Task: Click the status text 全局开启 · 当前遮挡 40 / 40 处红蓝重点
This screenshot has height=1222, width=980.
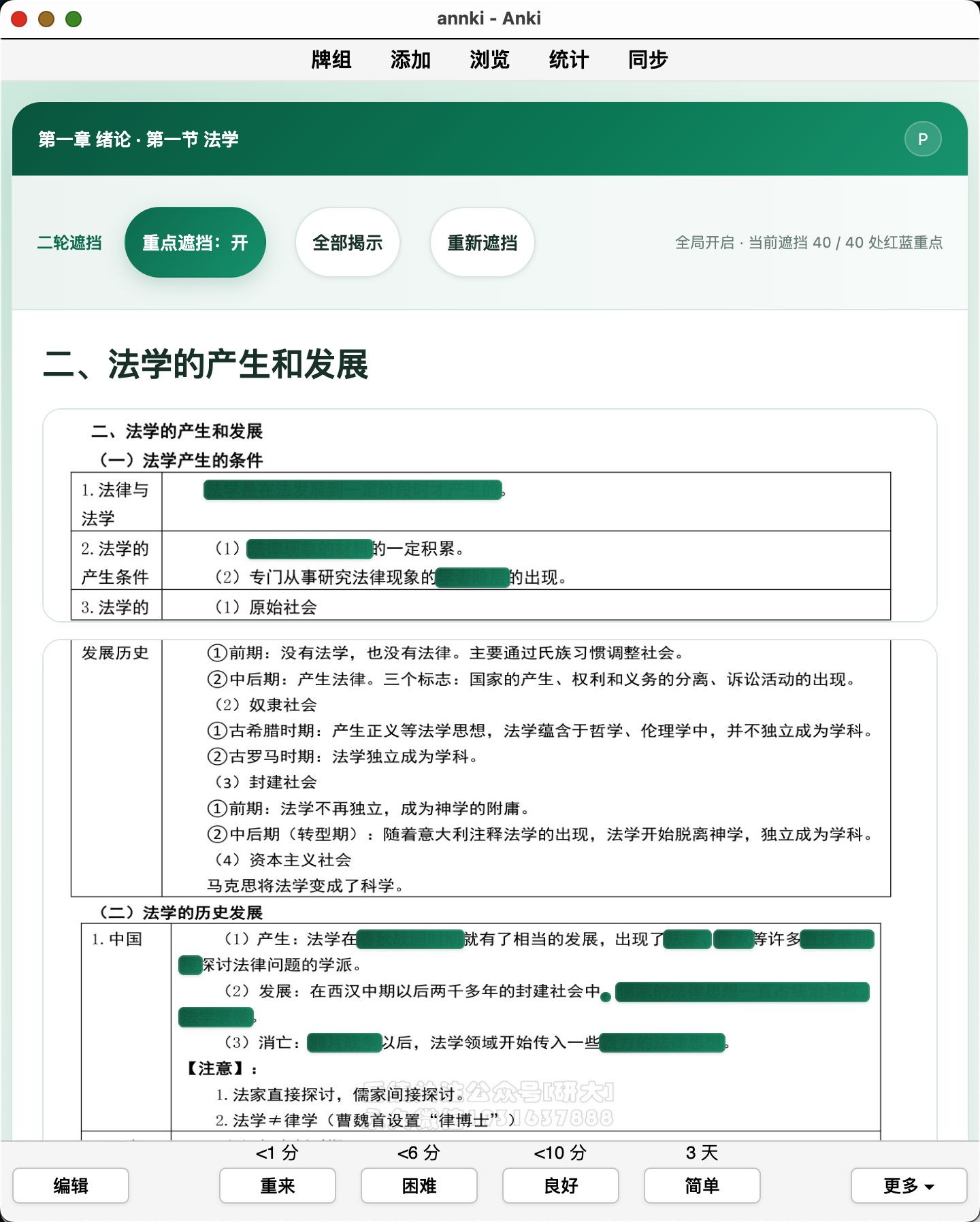Action: click(x=808, y=243)
